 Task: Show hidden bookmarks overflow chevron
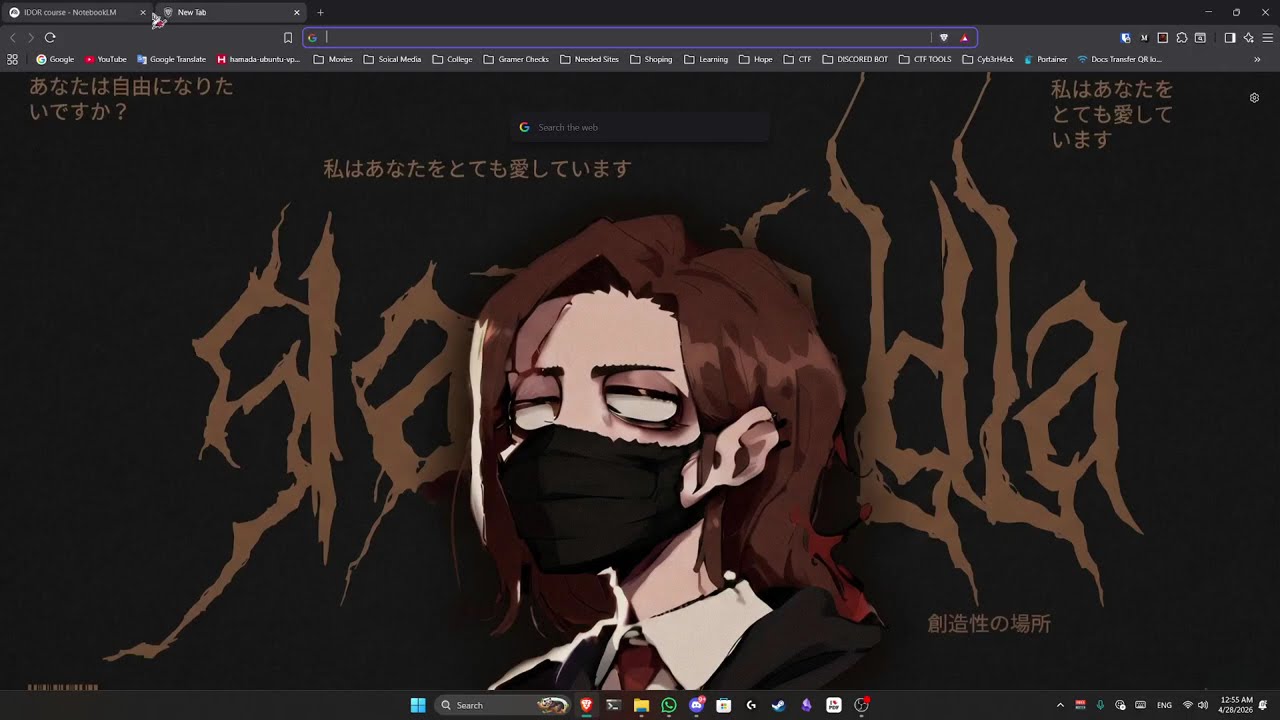click(x=1257, y=59)
